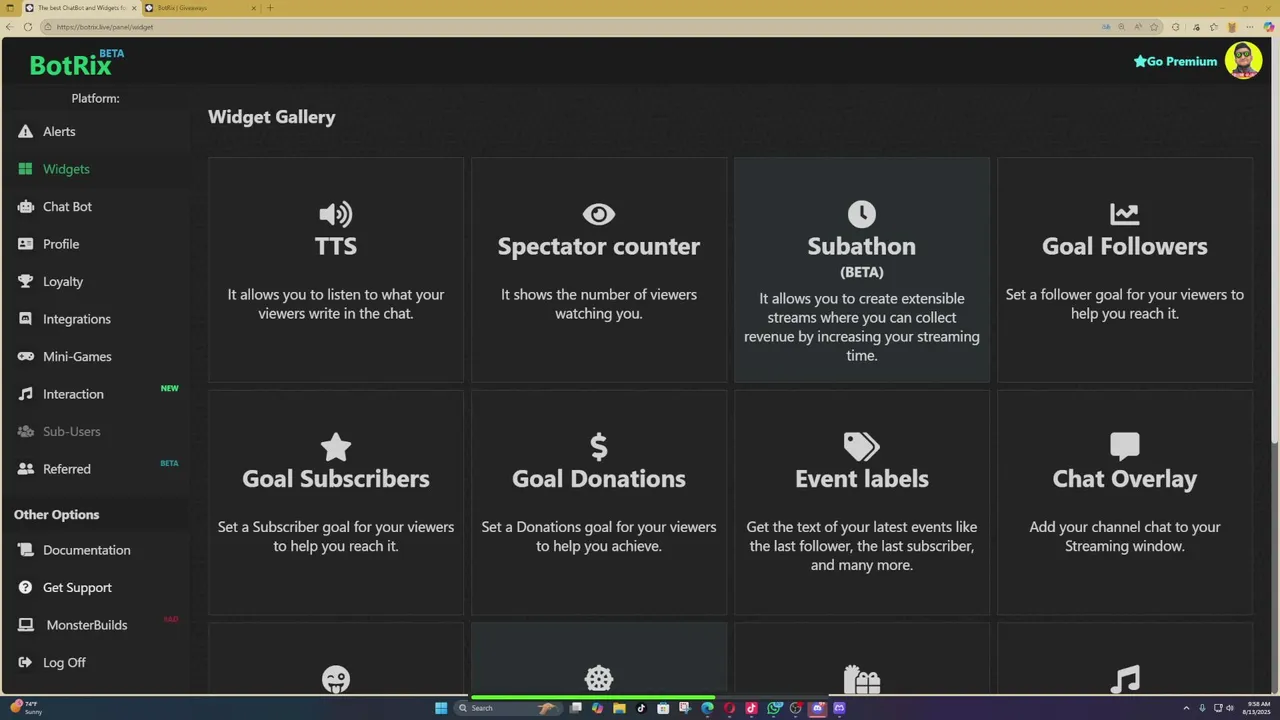Click the Get Support question mark icon
1280x720 pixels.
25,587
